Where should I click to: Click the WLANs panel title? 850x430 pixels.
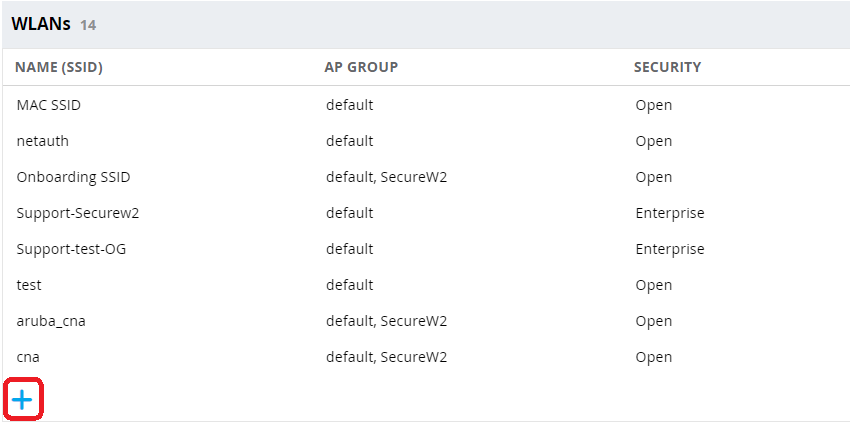(x=41, y=24)
